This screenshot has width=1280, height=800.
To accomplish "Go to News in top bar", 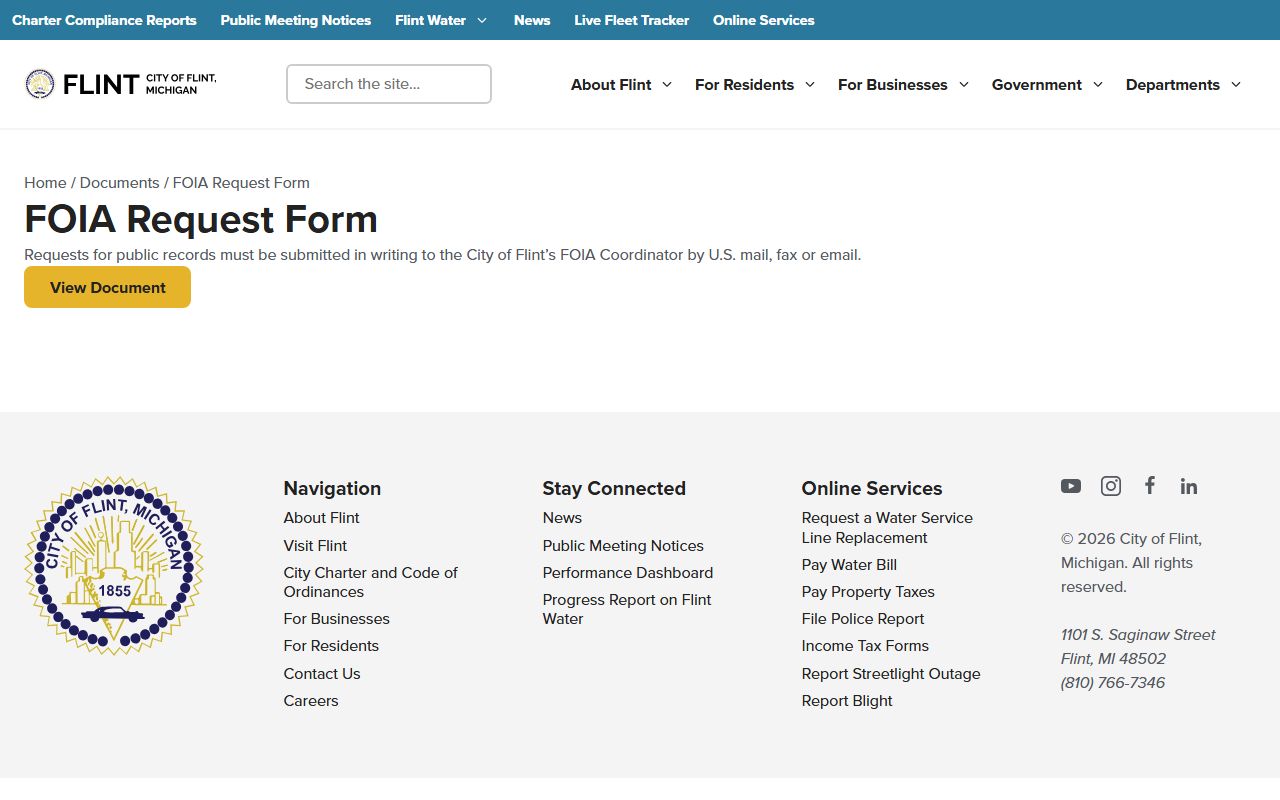I will (532, 20).
